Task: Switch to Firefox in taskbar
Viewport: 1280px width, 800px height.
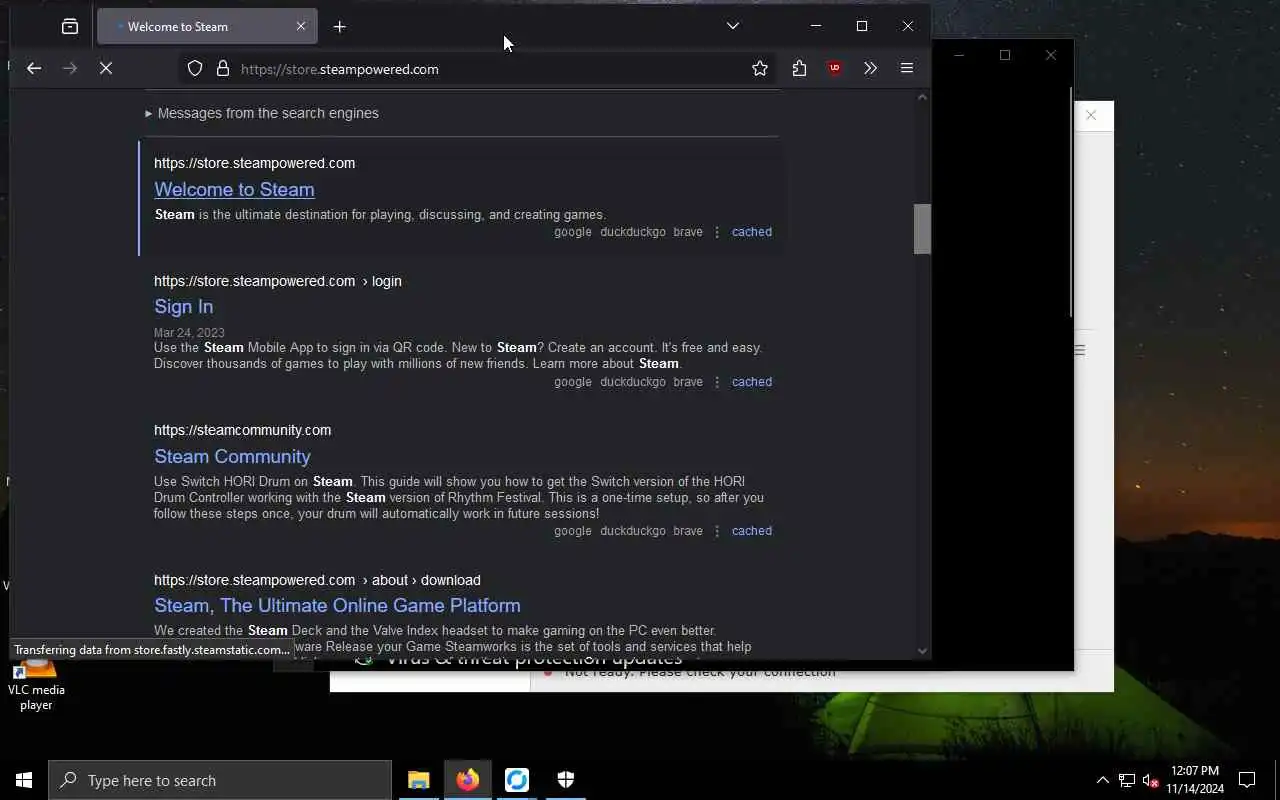Action: coord(468,780)
